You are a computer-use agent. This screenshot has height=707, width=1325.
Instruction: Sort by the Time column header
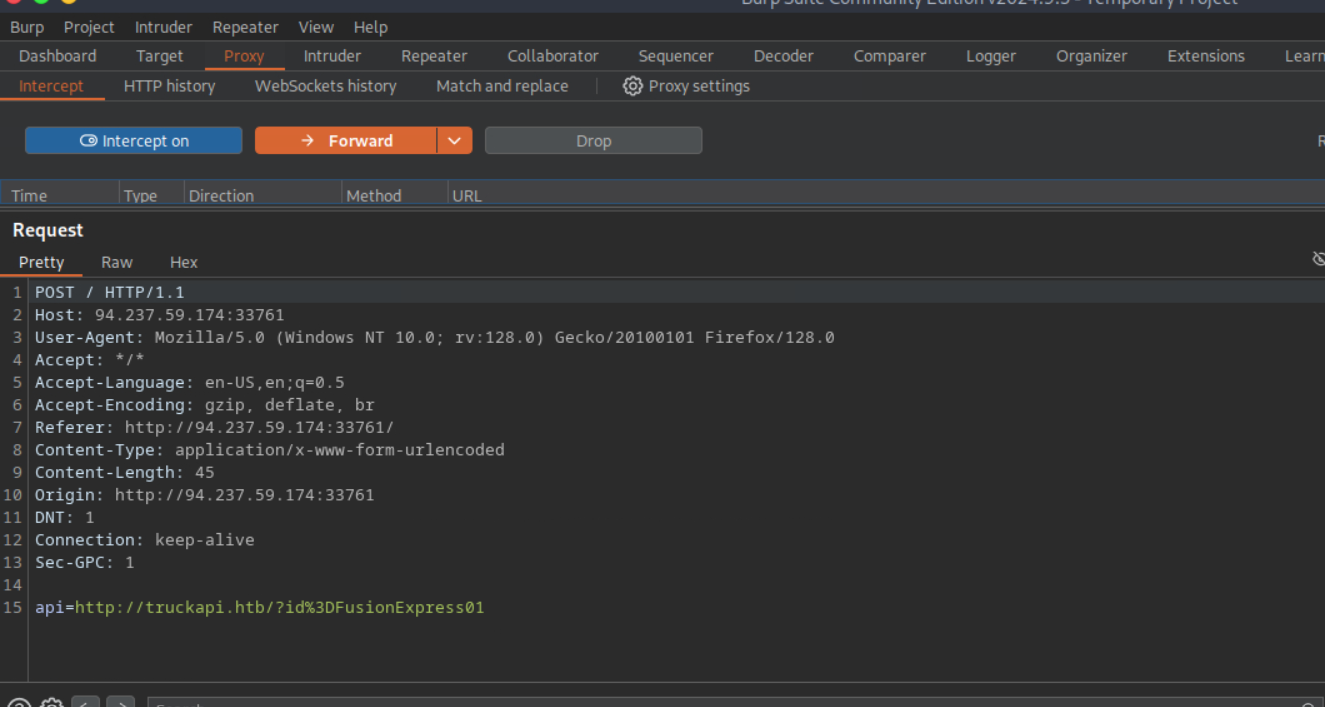[x=30, y=196]
